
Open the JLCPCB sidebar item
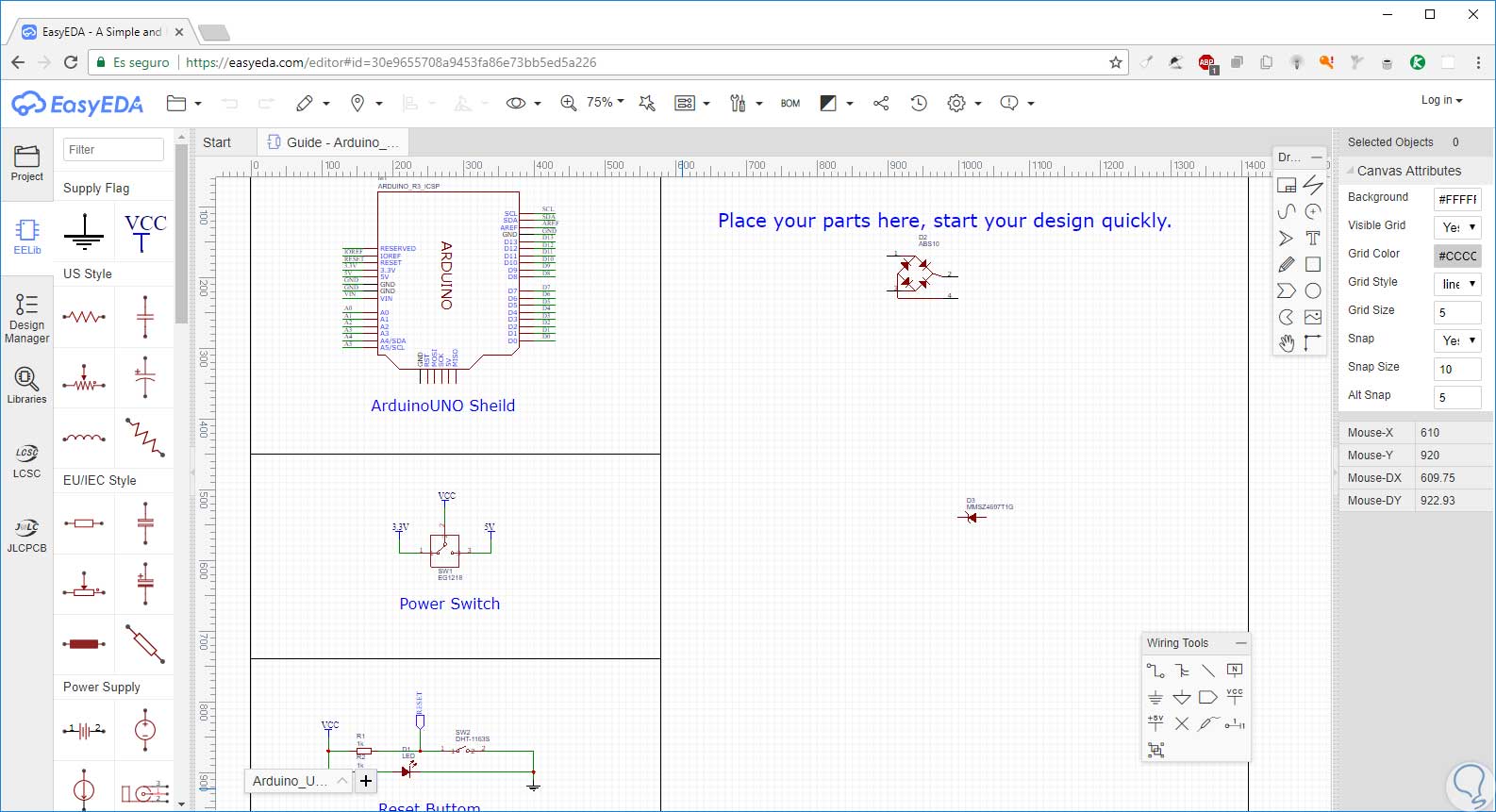pyautogui.click(x=27, y=535)
